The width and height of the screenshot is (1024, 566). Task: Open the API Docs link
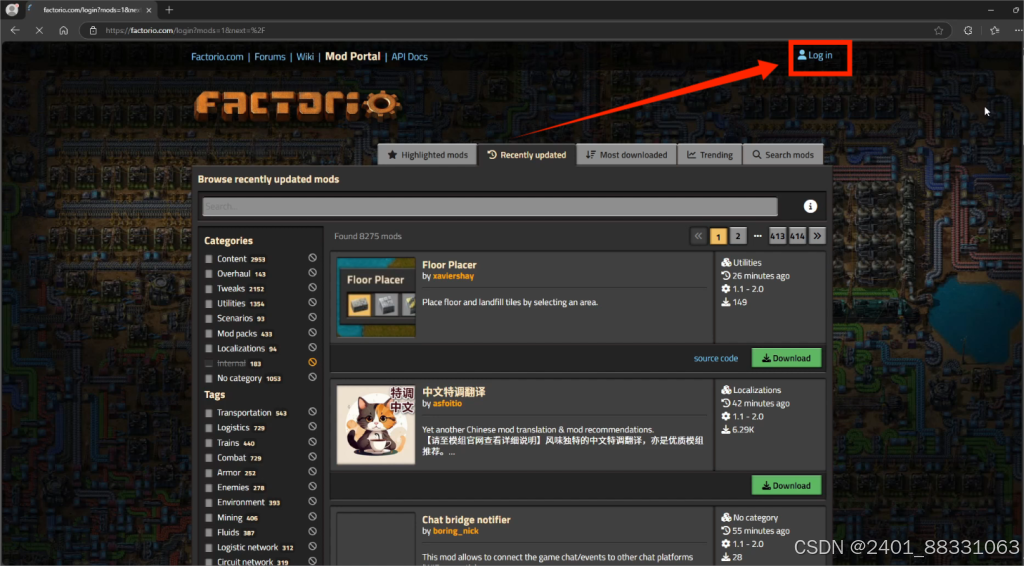tap(409, 57)
